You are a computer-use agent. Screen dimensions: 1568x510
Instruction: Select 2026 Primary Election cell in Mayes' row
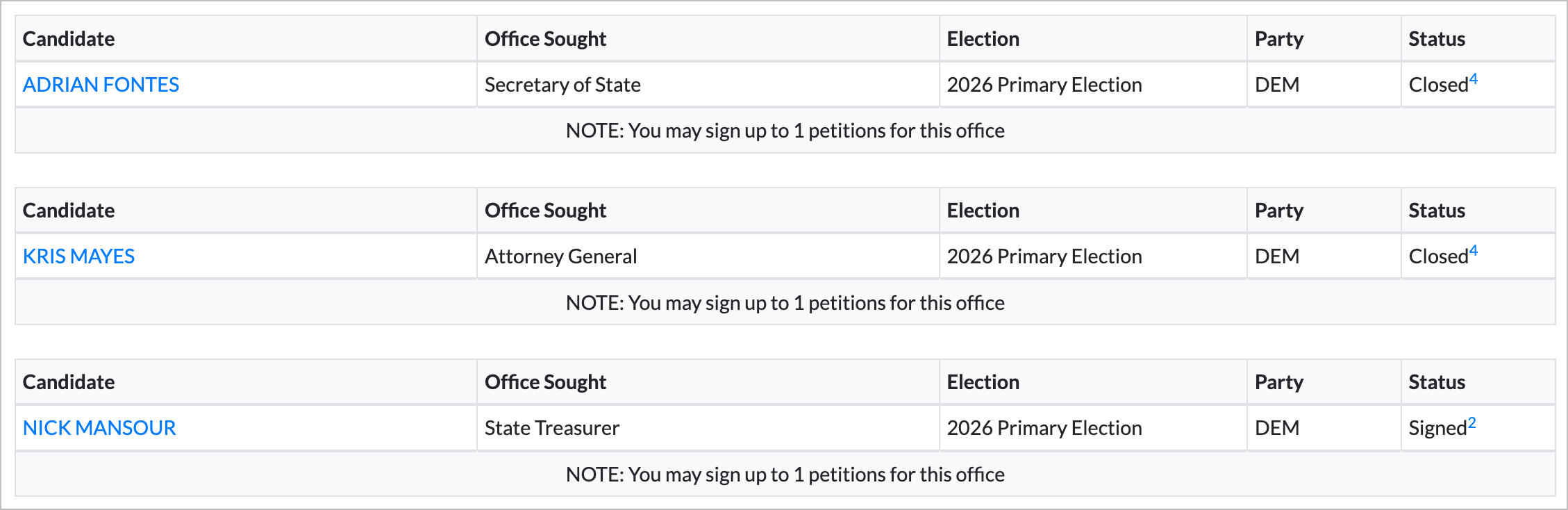coord(1044,256)
